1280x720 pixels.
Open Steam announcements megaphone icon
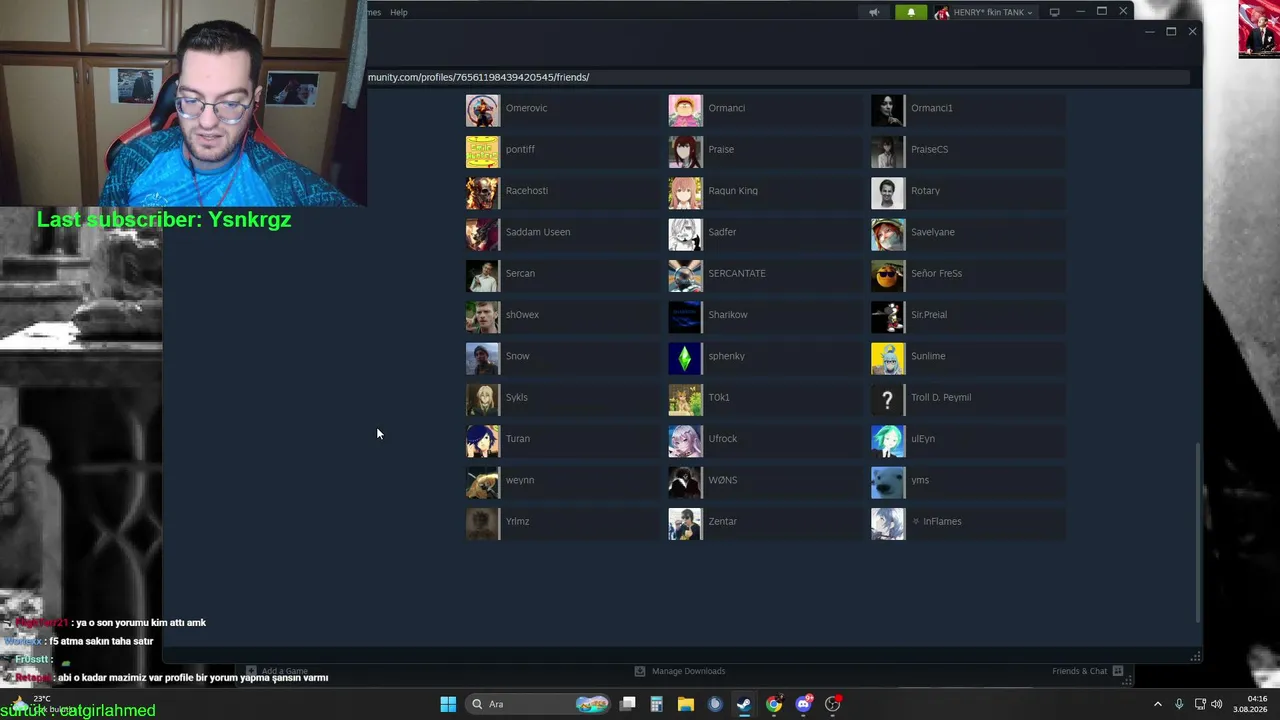pyautogui.click(x=874, y=12)
